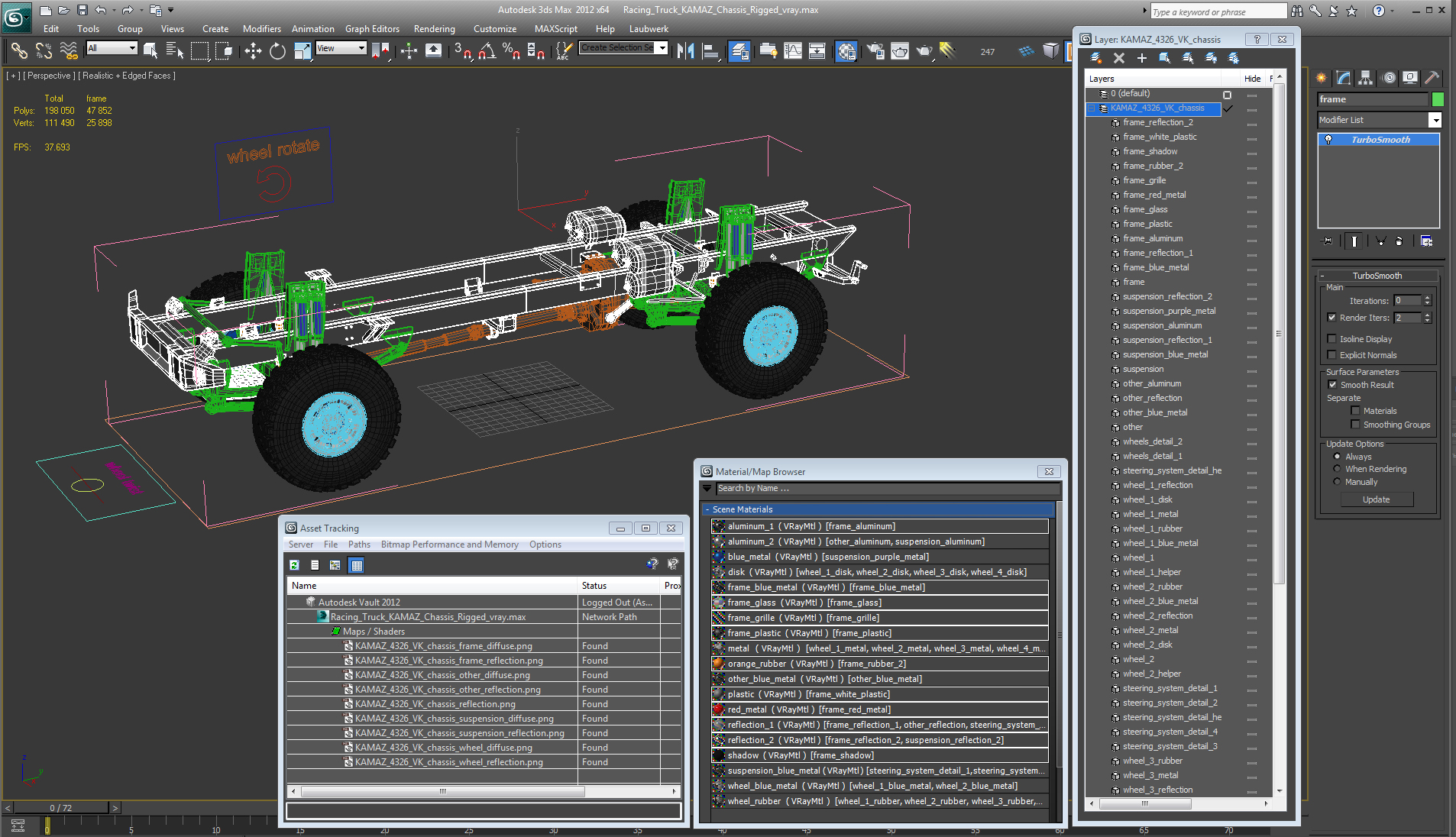Activate Select and Scale tool
The image size is (1456, 837).
303,51
